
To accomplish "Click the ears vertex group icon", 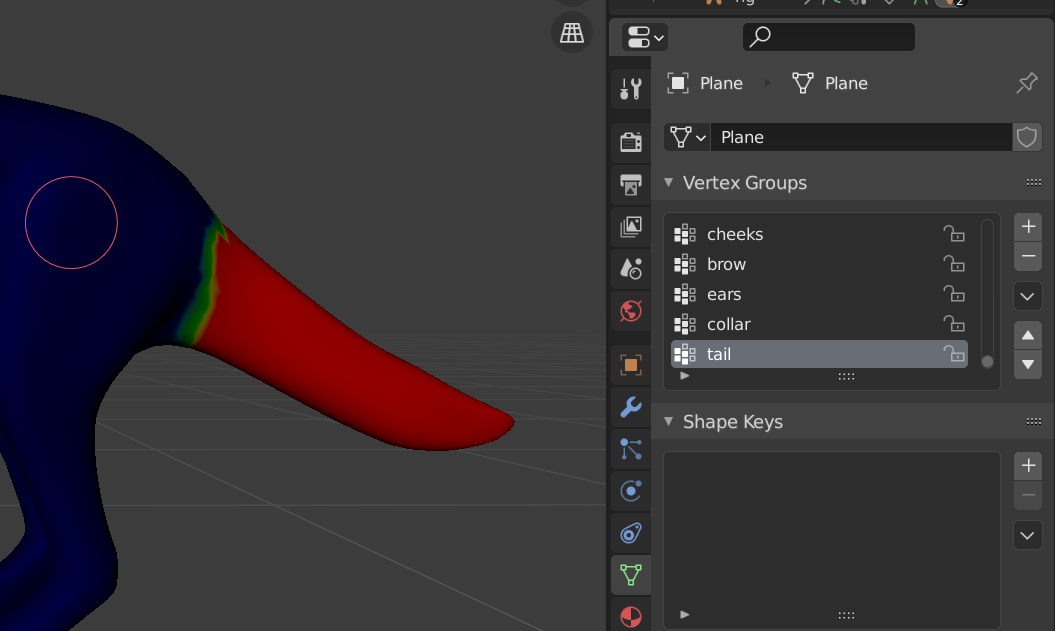I will (x=685, y=294).
